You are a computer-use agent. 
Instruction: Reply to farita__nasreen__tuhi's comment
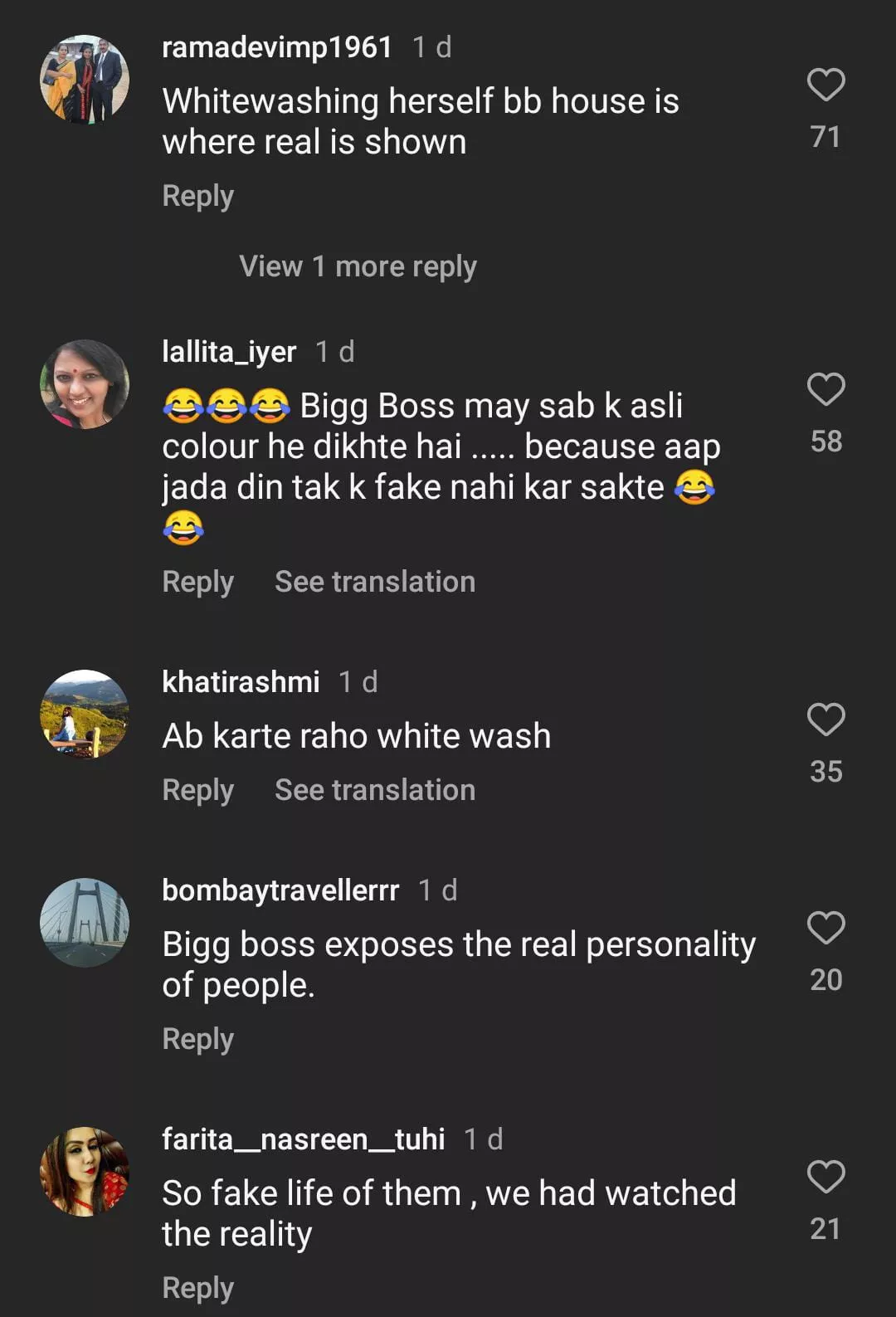(197, 1288)
